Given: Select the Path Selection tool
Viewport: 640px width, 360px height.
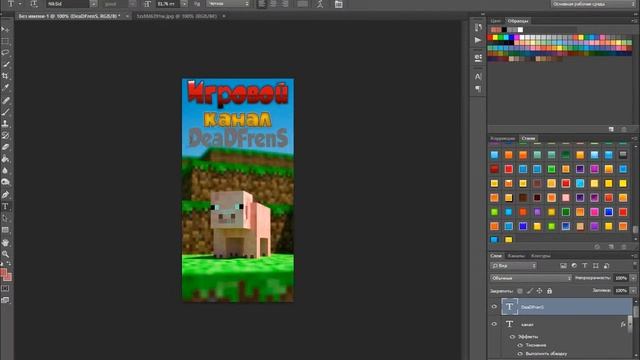Looking at the screenshot, I should tap(5, 218).
